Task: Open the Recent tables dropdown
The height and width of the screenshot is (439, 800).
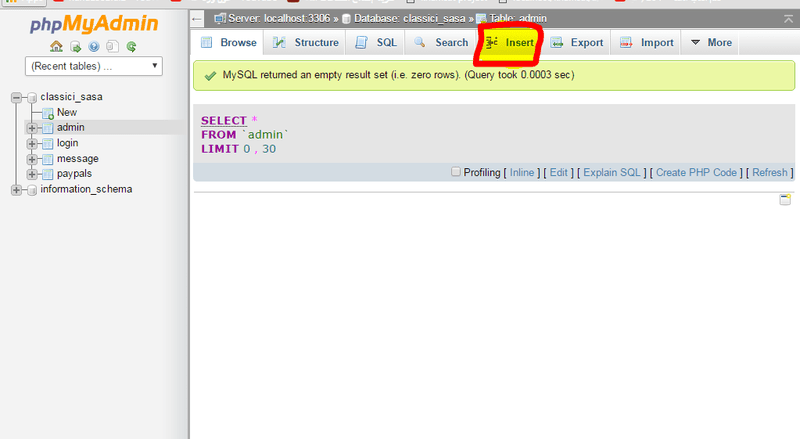Action: [x=94, y=66]
